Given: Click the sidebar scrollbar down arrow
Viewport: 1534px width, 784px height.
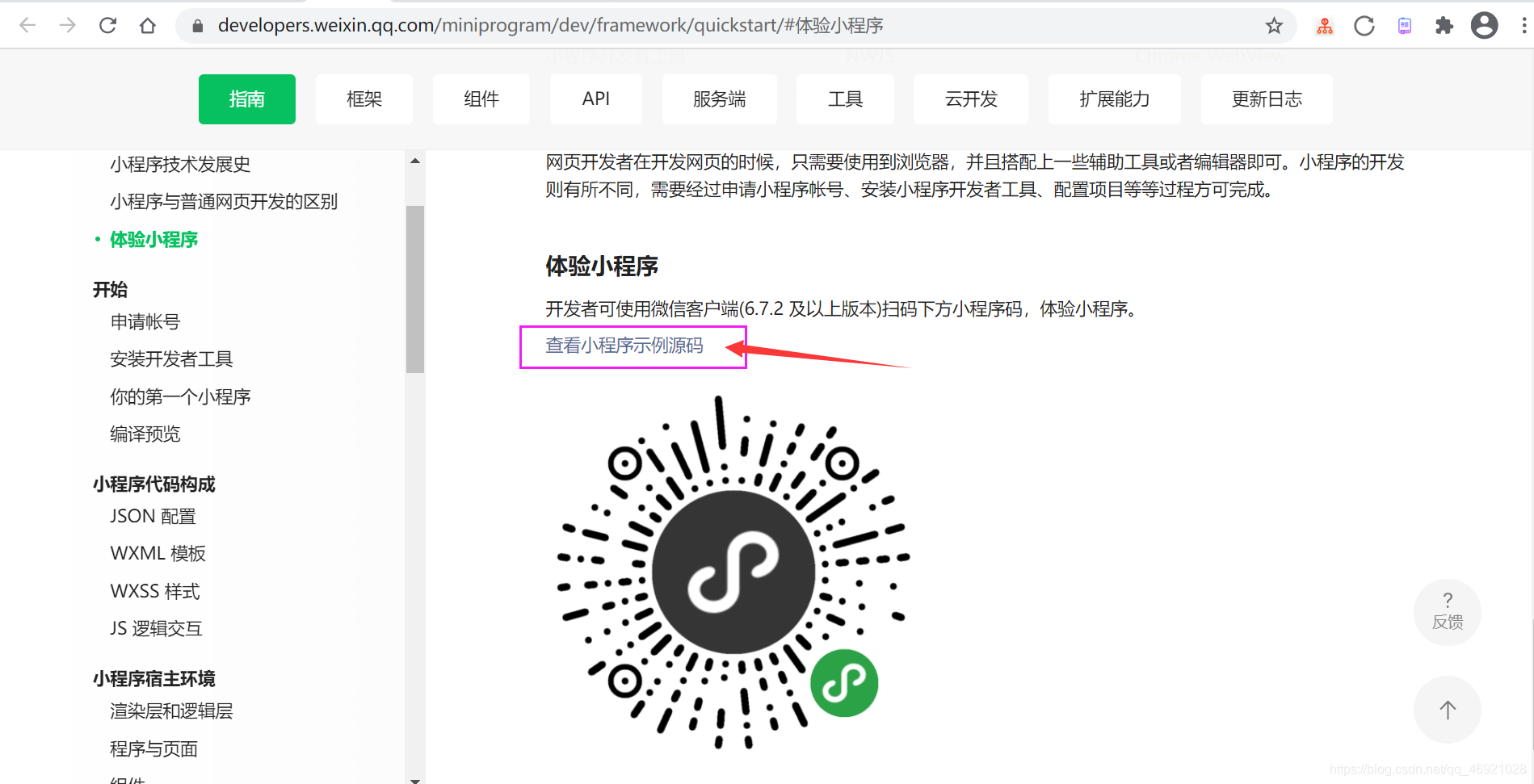Looking at the screenshot, I should click(415, 780).
